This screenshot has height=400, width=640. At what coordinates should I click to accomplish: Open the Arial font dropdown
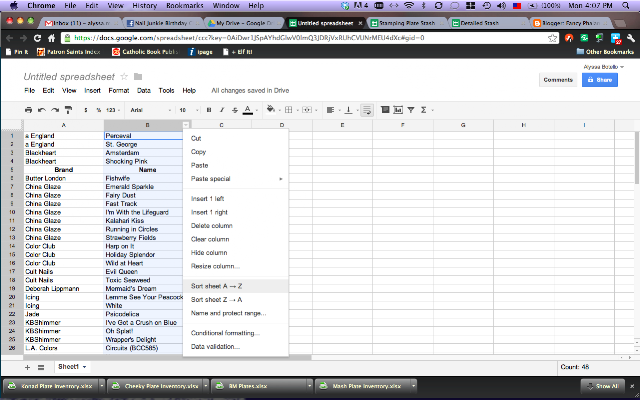(x=151, y=110)
